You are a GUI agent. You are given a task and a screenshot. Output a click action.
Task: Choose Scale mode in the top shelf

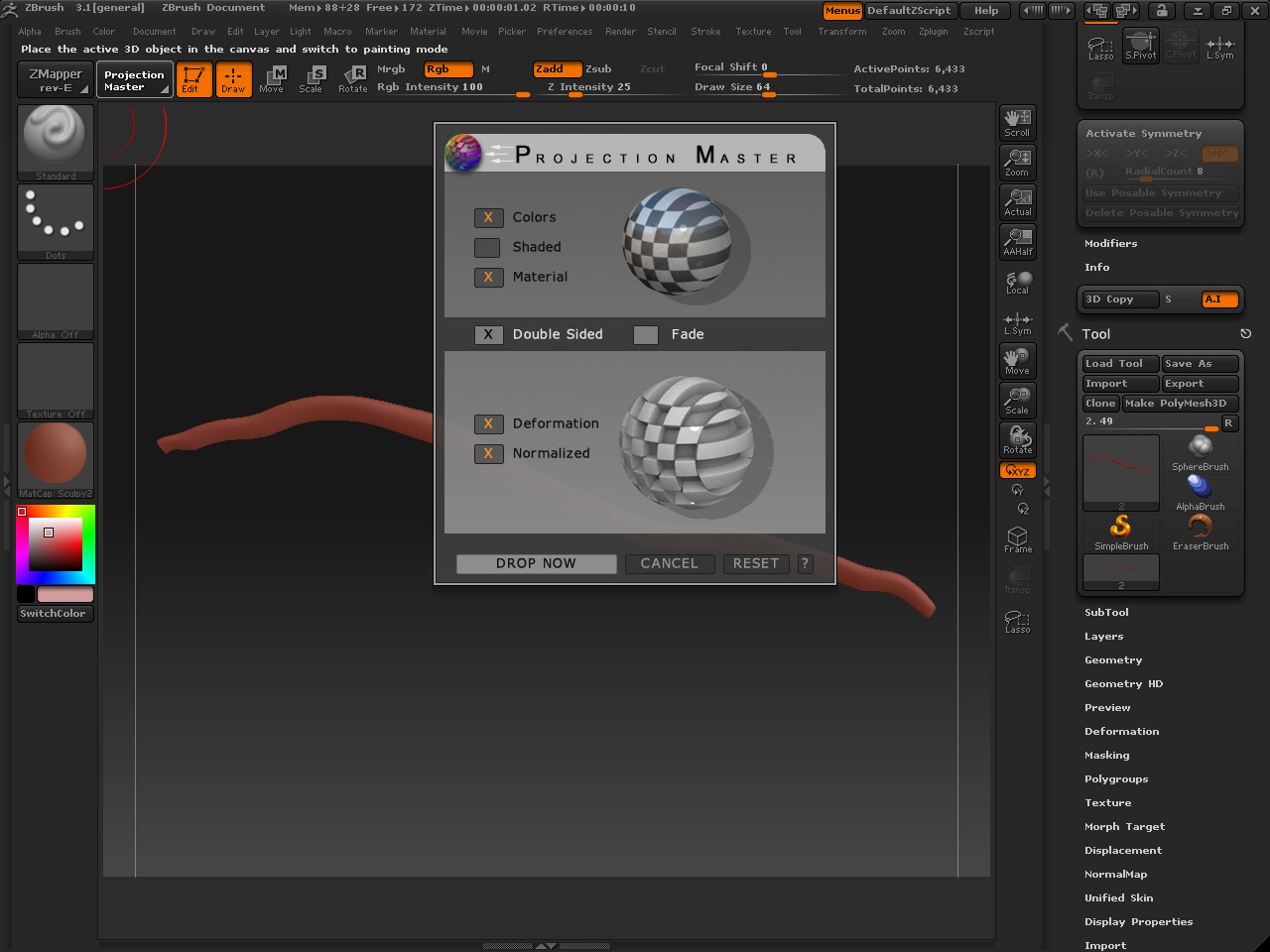point(312,79)
